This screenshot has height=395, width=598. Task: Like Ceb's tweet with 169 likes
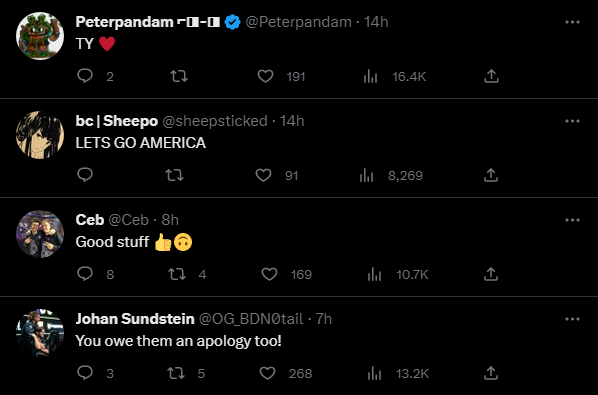click(269, 274)
